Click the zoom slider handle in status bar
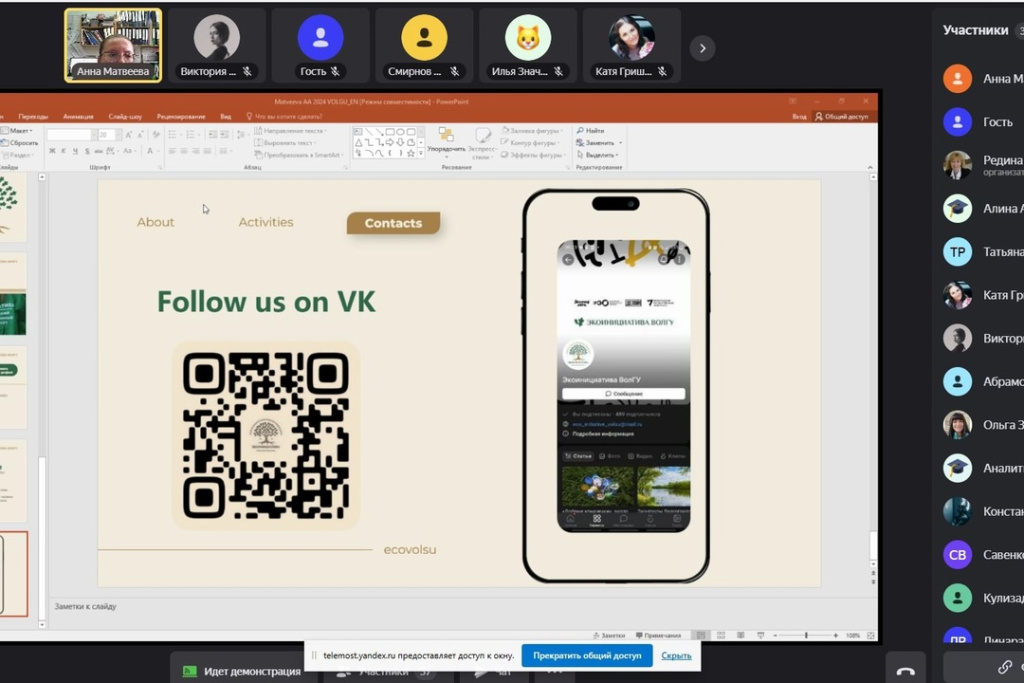 [x=806, y=635]
